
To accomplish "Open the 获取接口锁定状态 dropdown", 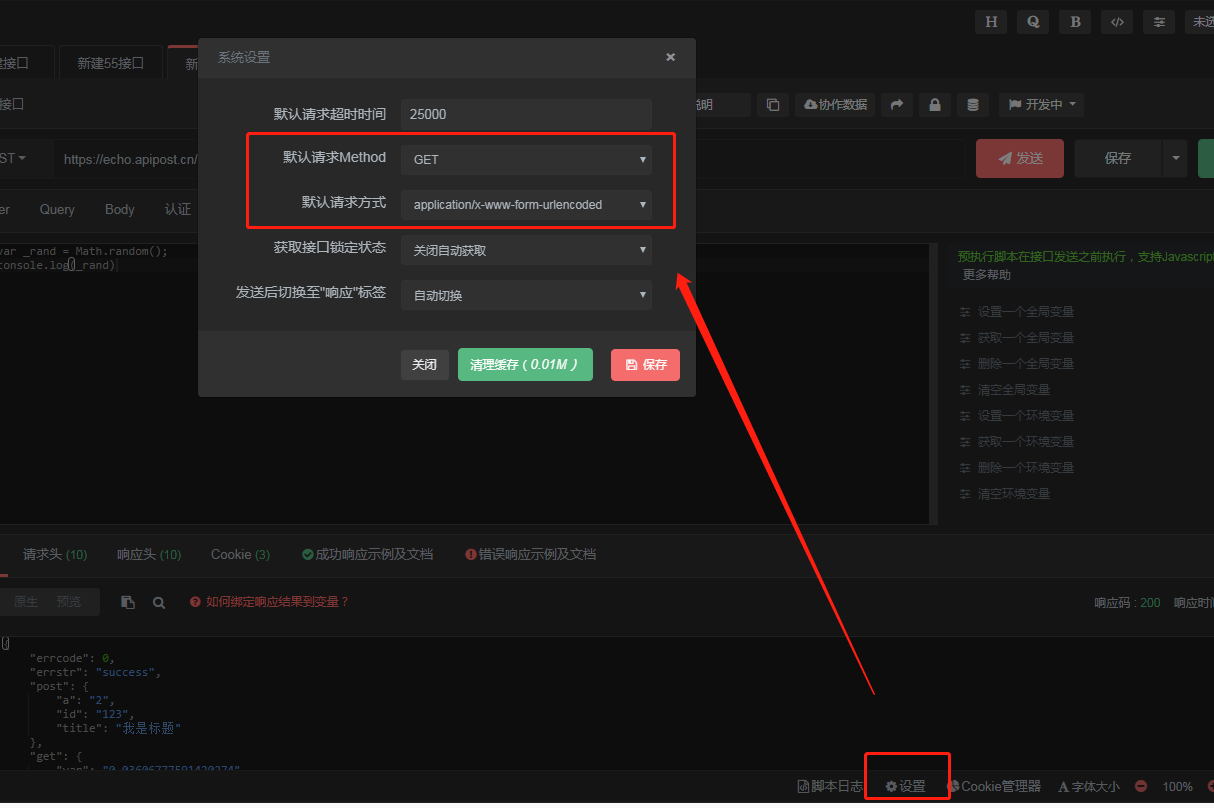I will 526,250.
